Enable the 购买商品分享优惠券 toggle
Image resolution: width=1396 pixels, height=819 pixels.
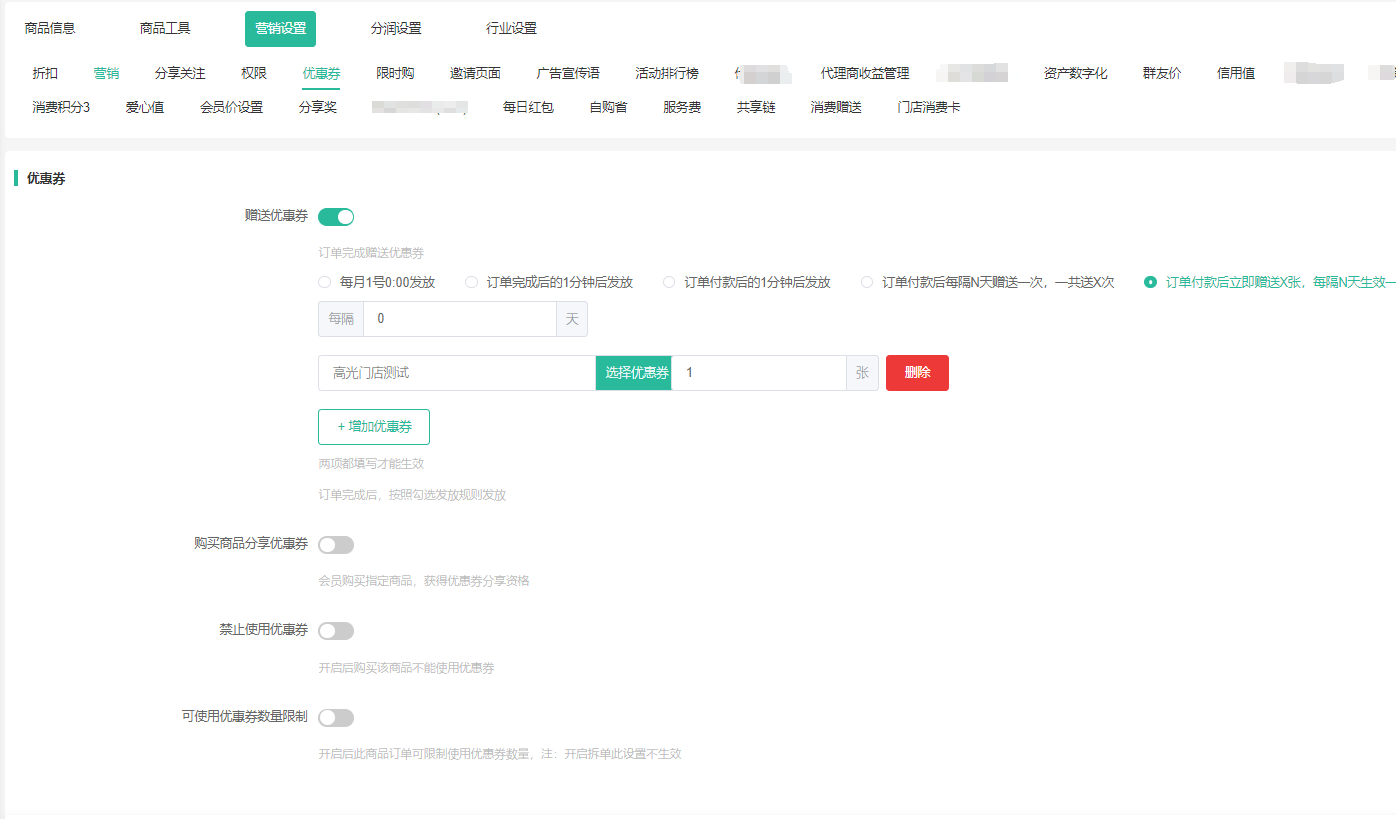pos(336,545)
